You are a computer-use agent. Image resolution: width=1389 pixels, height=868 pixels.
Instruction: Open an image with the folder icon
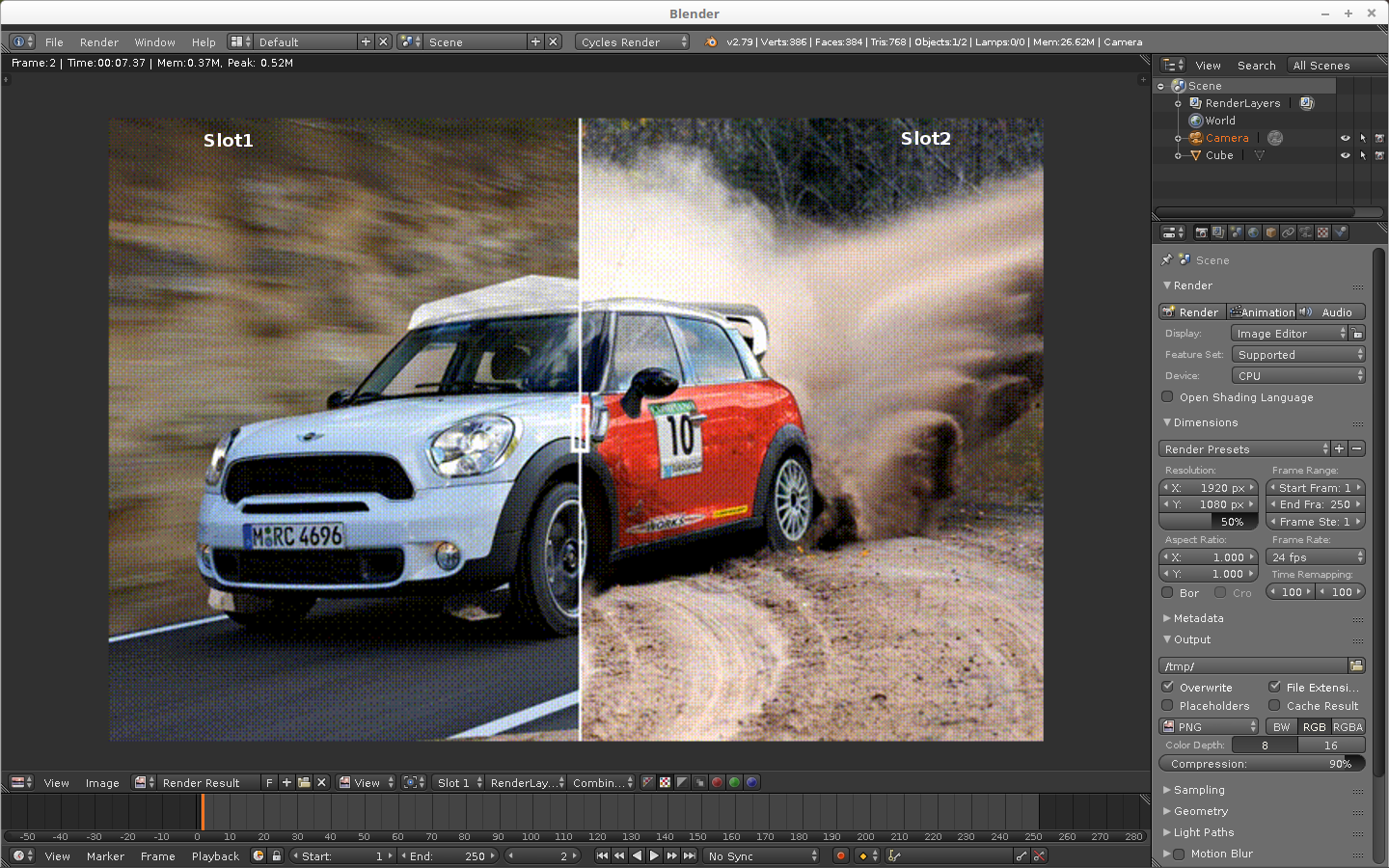click(304, 782)
